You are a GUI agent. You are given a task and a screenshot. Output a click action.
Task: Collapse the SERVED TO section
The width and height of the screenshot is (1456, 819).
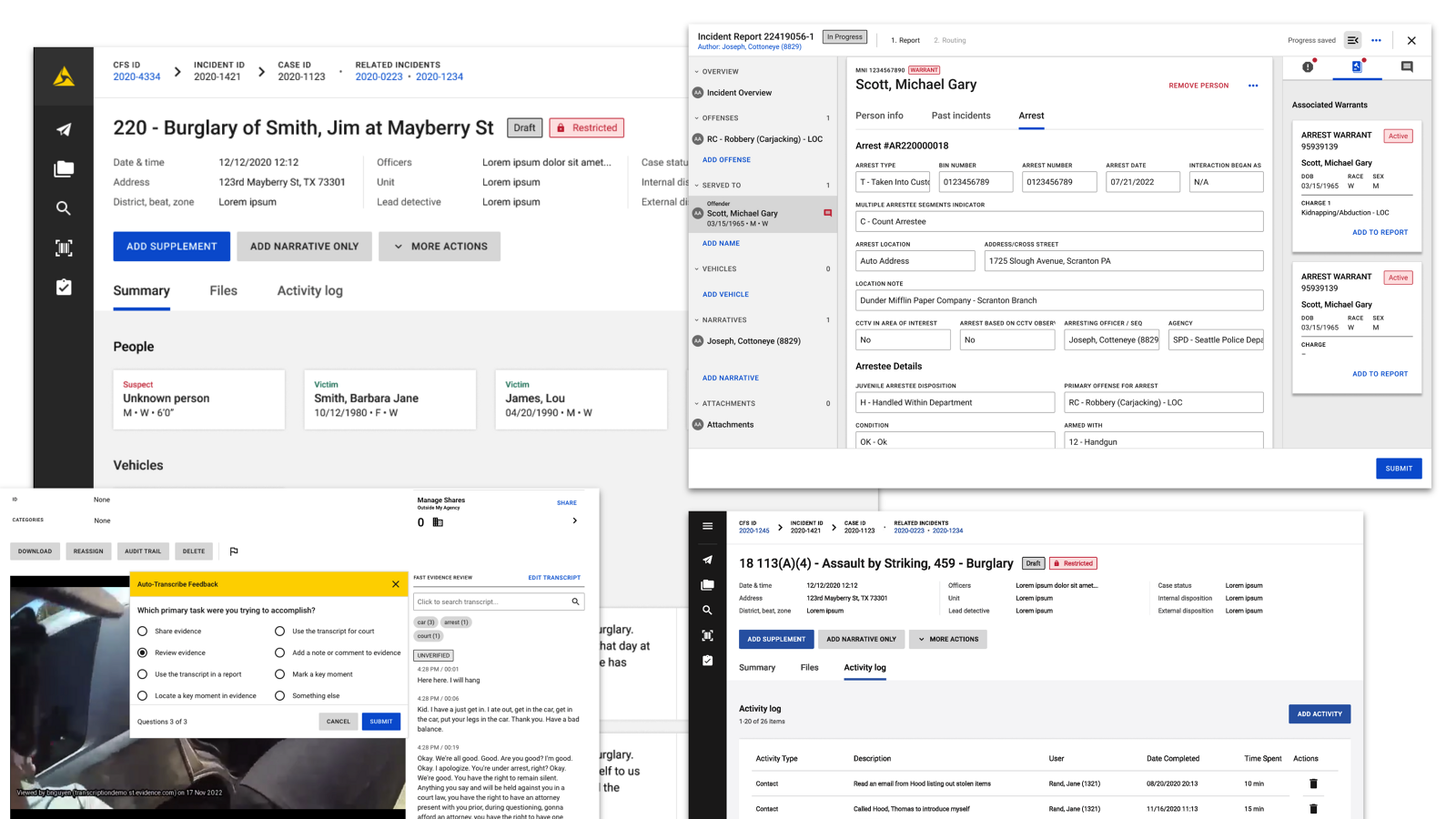coord(697,186)
